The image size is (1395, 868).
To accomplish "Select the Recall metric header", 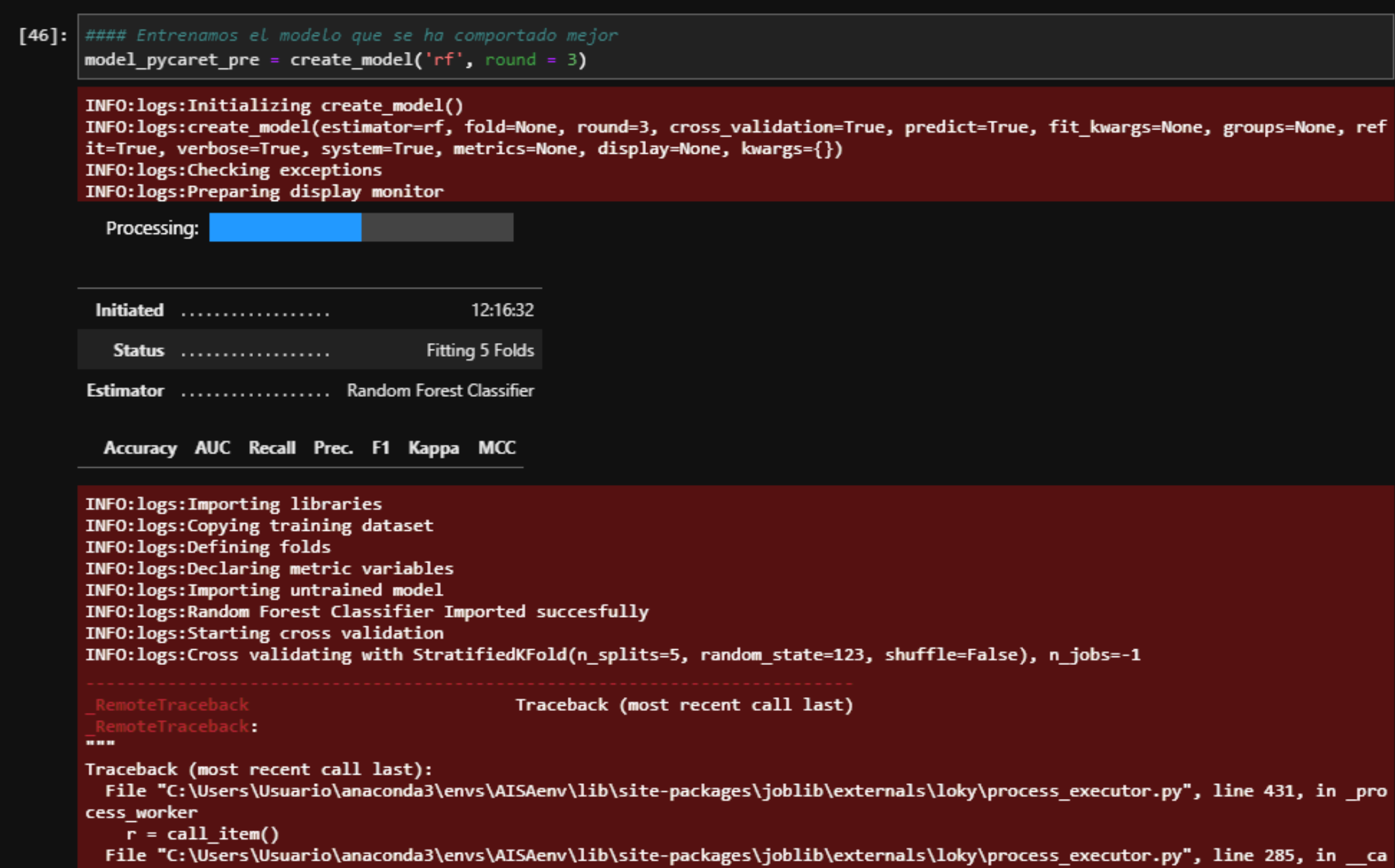I will click(271, 448).
